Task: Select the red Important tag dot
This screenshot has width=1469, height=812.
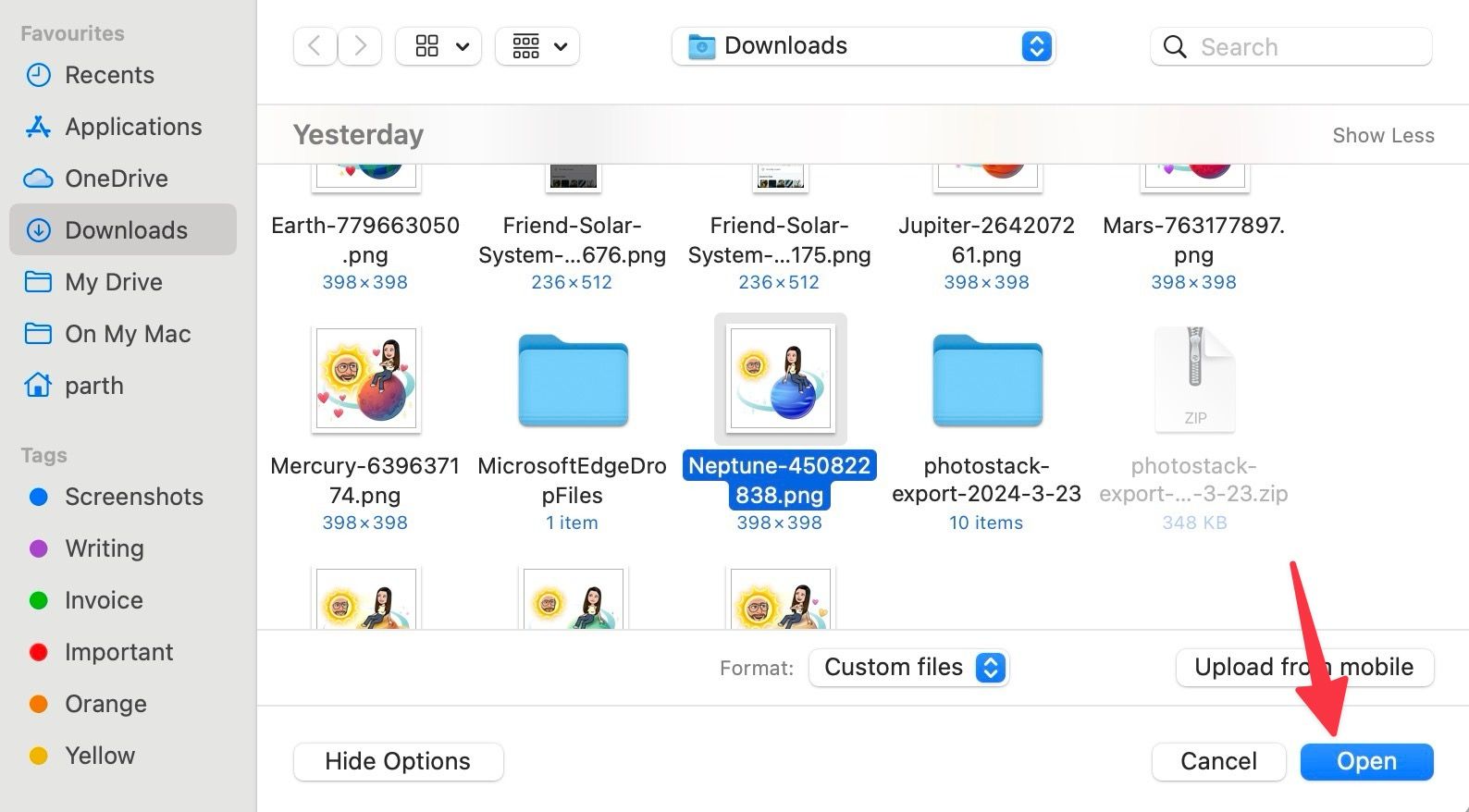Action: click(39, 653)
